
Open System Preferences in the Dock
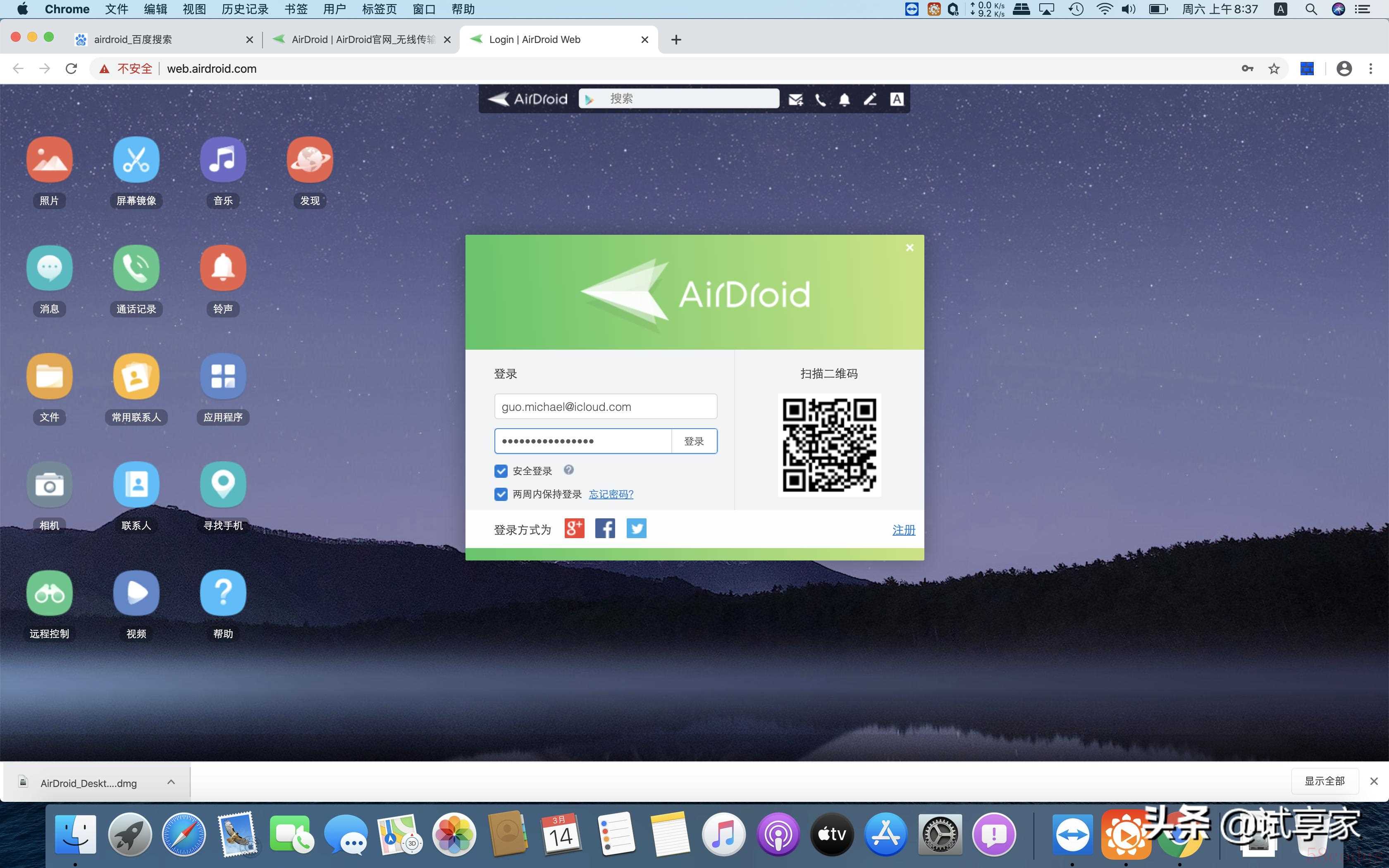point(940,834)
